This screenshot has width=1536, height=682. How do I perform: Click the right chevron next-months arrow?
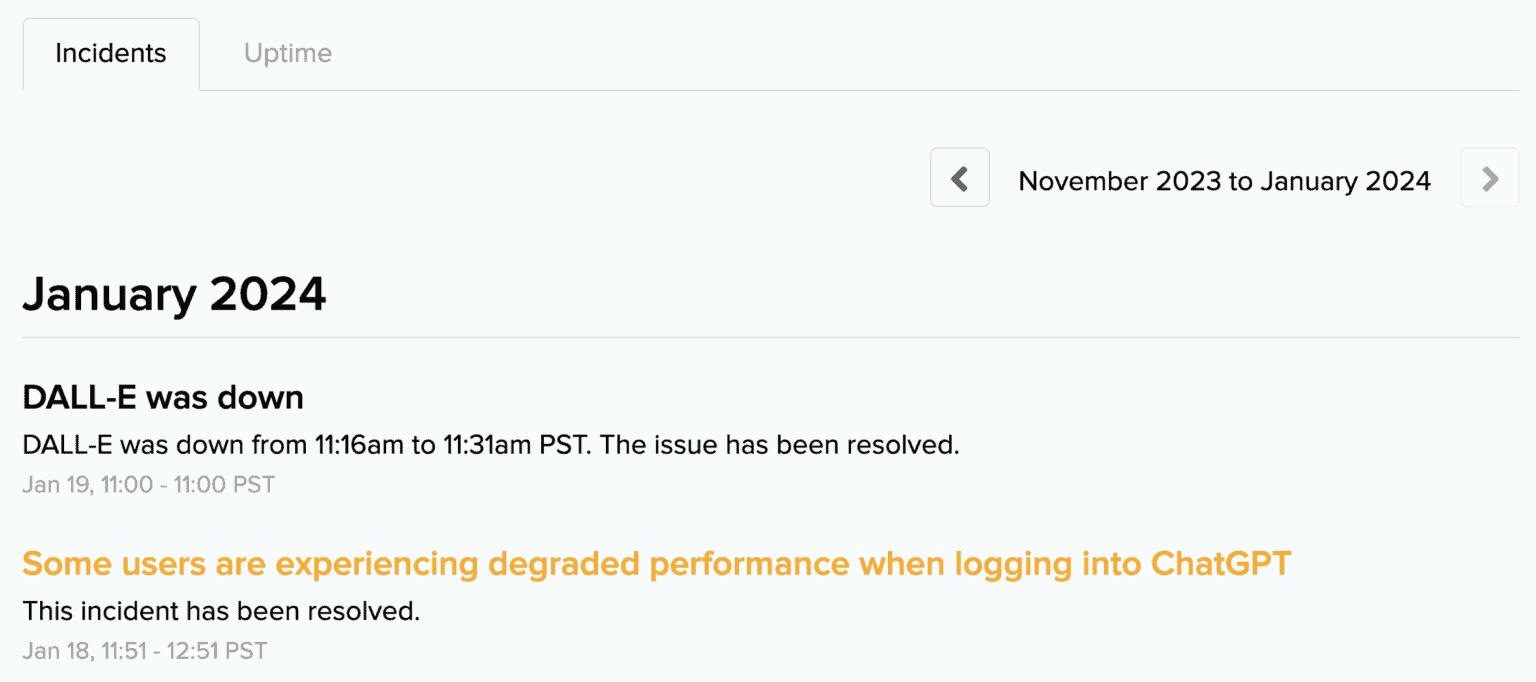coord(1489,178)
